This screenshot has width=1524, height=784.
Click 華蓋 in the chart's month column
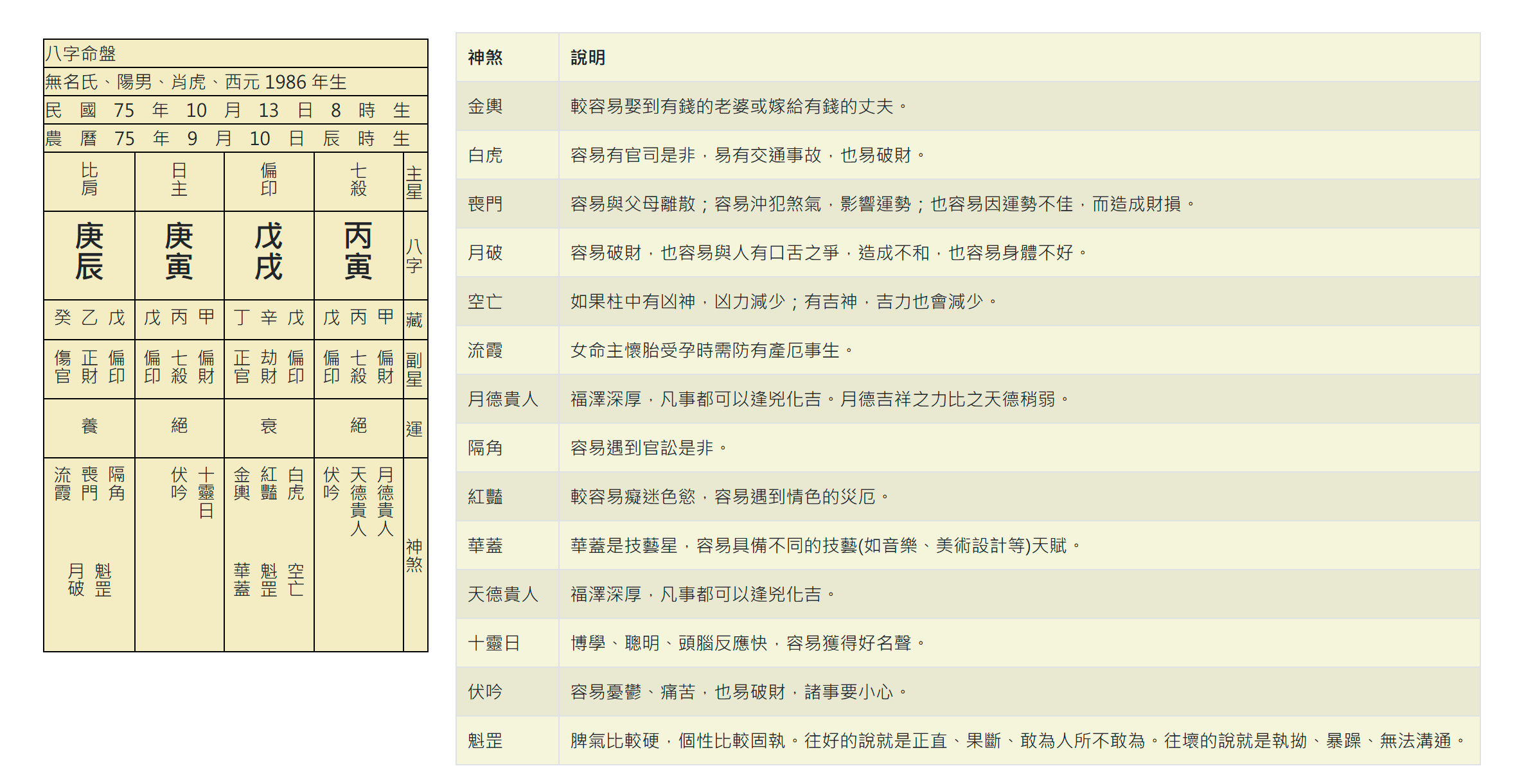point(242,580)
